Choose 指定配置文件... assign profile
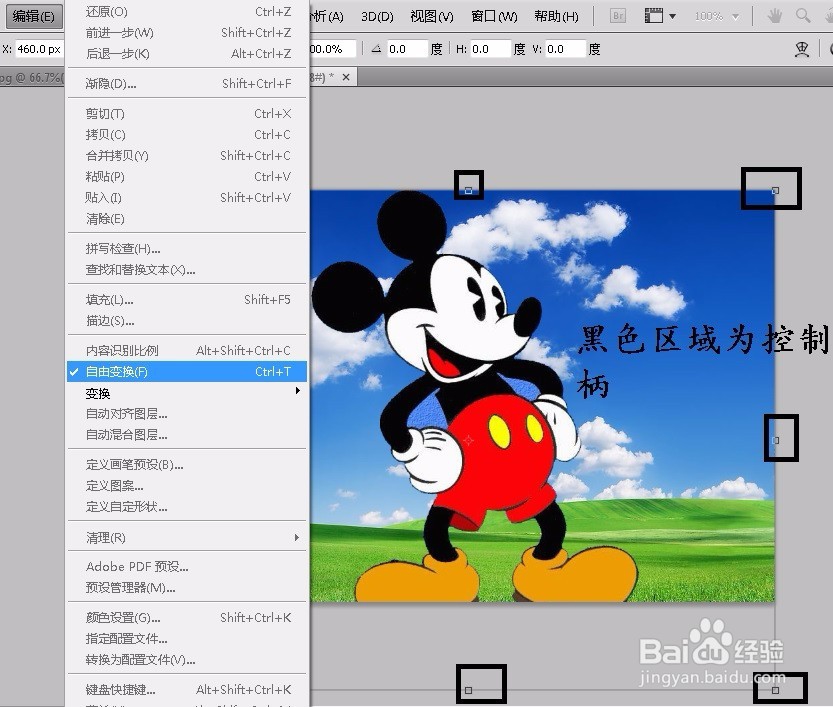The width and height of the screenshot is (833, 707). coord(187,639)
